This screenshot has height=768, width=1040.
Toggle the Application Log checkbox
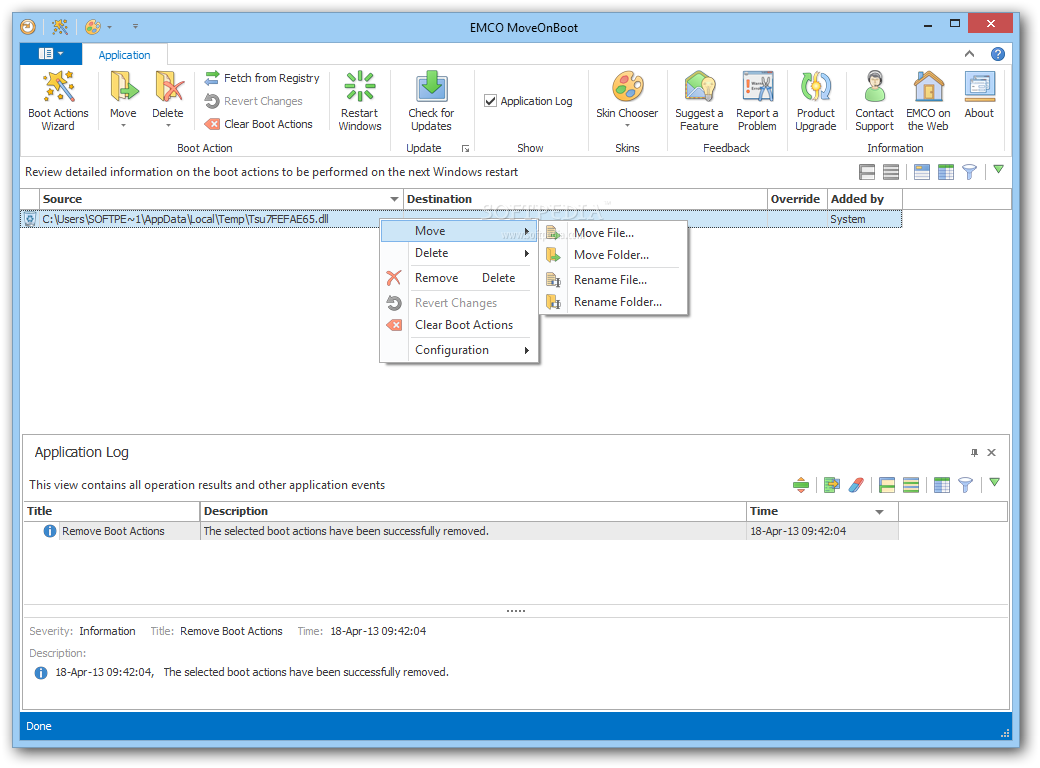pyautogui.click(x=490, y=101)
